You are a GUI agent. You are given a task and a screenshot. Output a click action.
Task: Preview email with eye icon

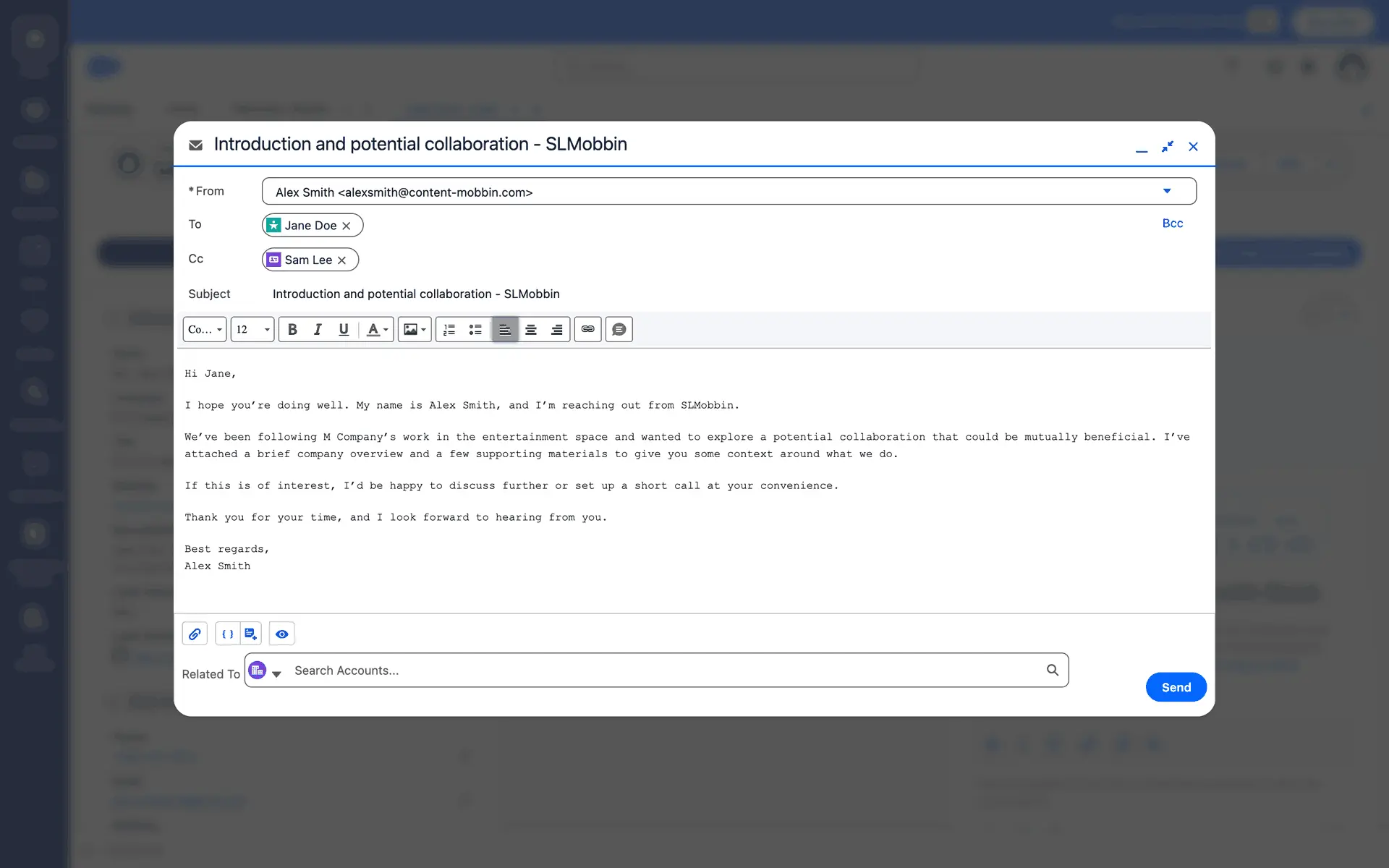pos(281,634)
